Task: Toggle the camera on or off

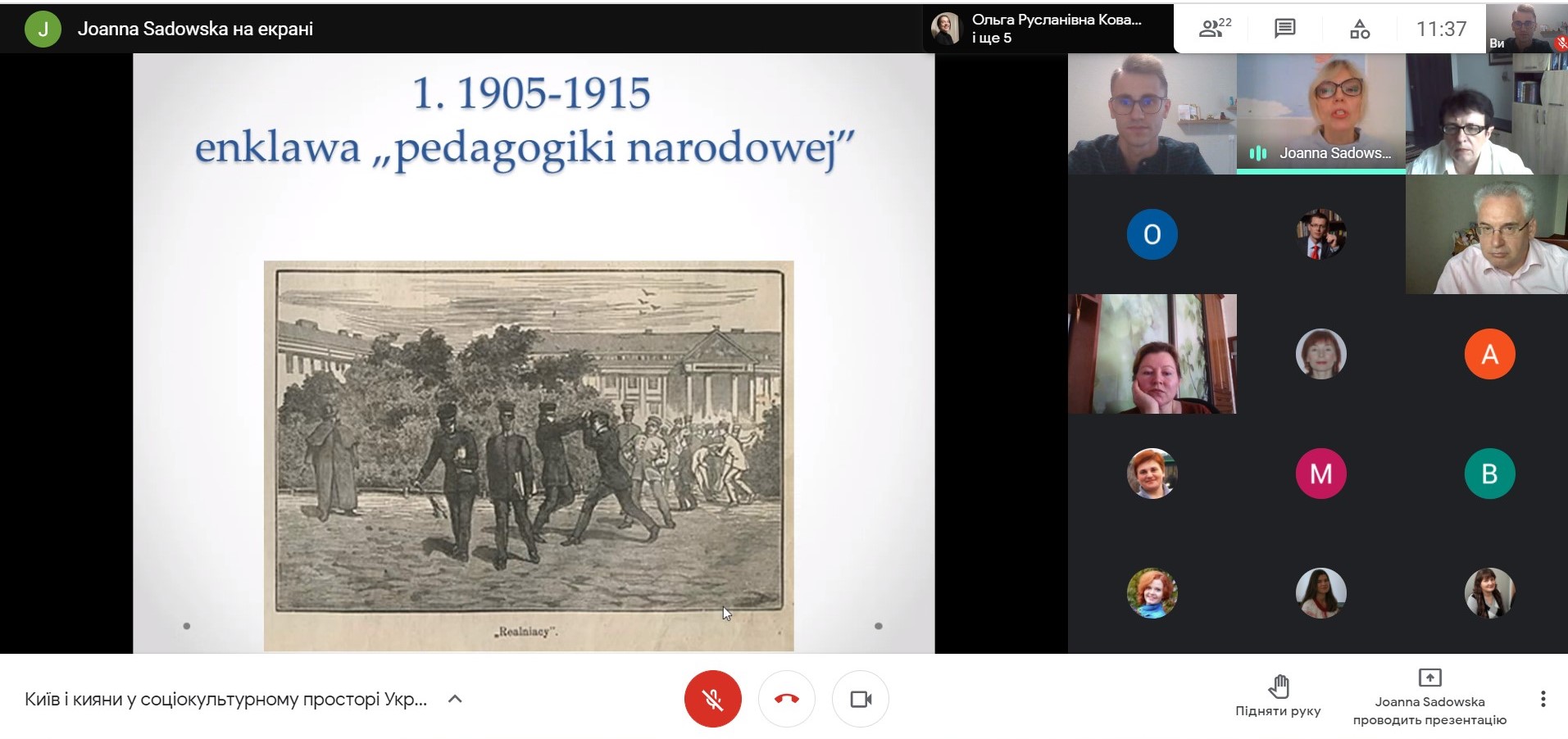Action: [860, 699]
